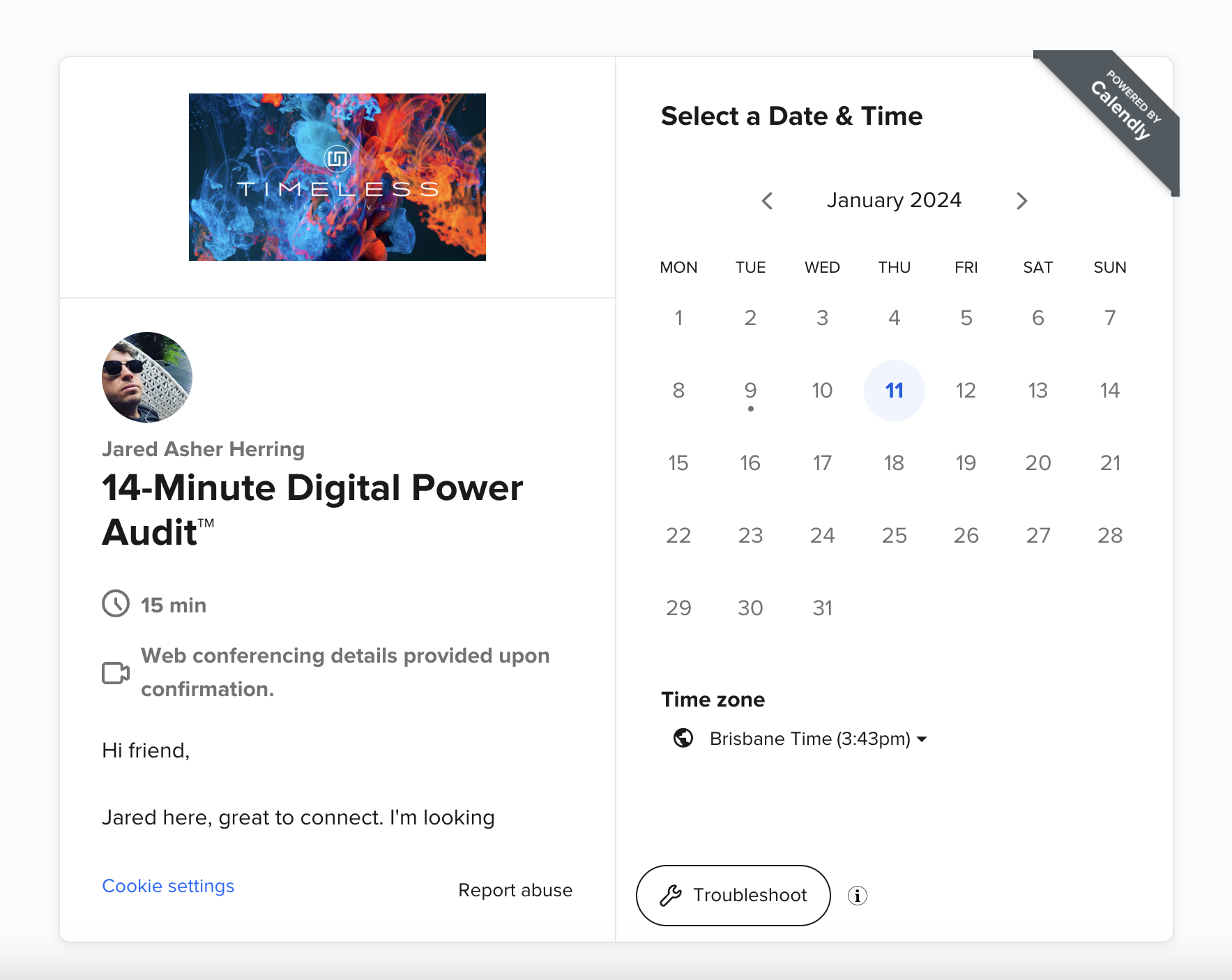This screenshot has height=980, width=1232.
Task: Click the TUE weekday header
Action: [750, 268]
